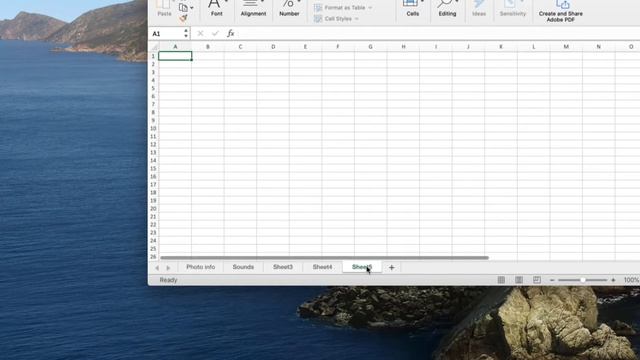640x360 pixels.
Task: Select the Format Painter brush icon
Action: [x=183, y=18]
